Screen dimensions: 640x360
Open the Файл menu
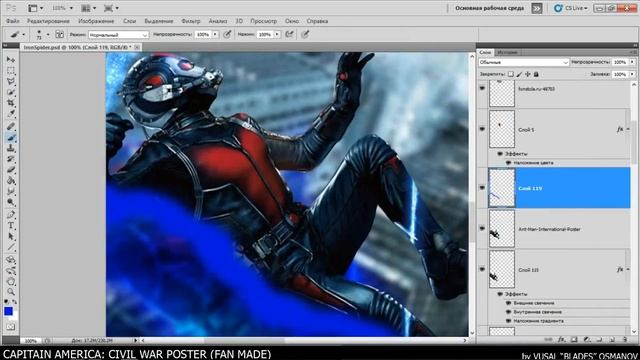[x=12, y=21]
